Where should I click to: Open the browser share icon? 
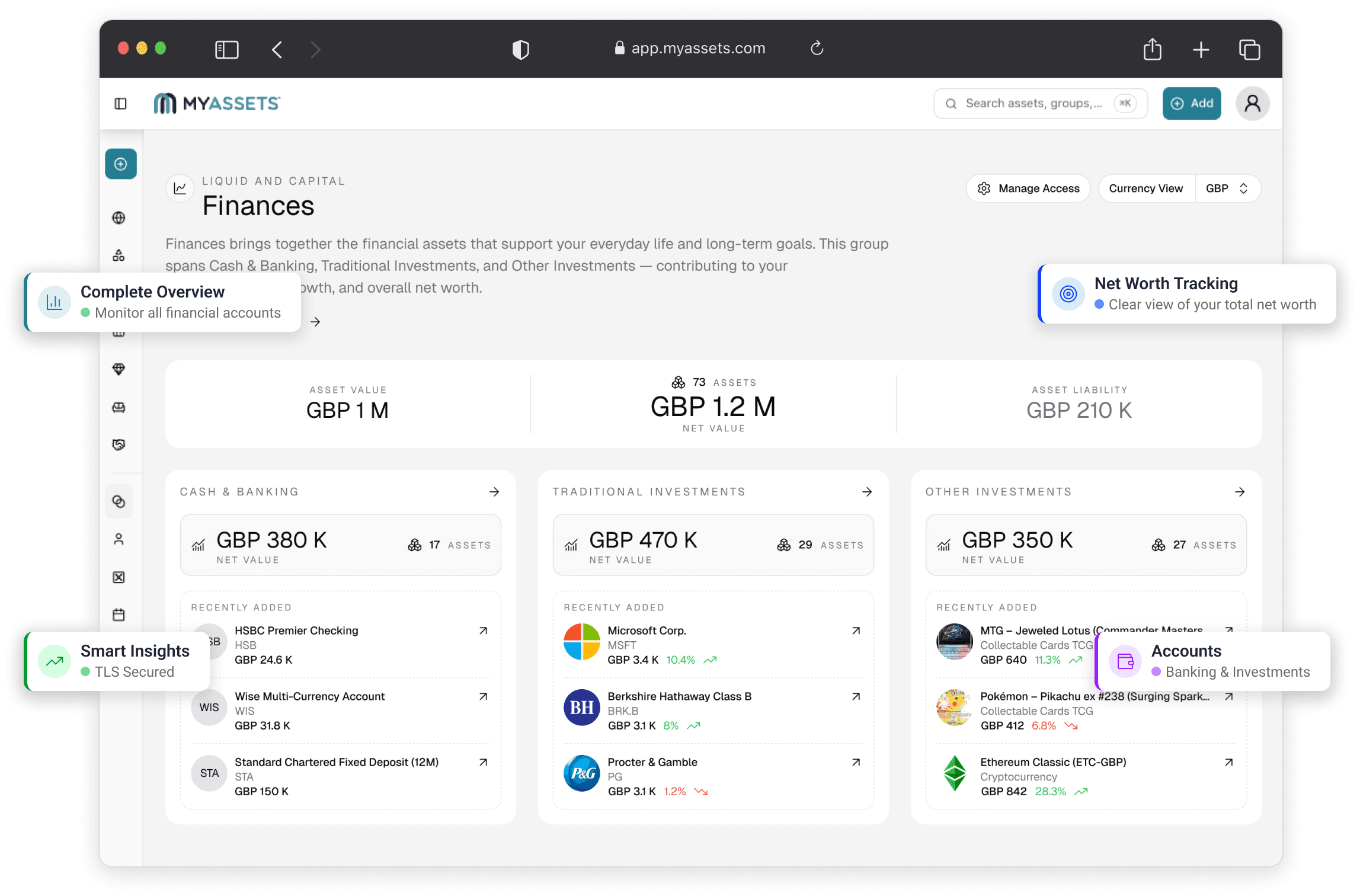click(x=1152, y=49)
